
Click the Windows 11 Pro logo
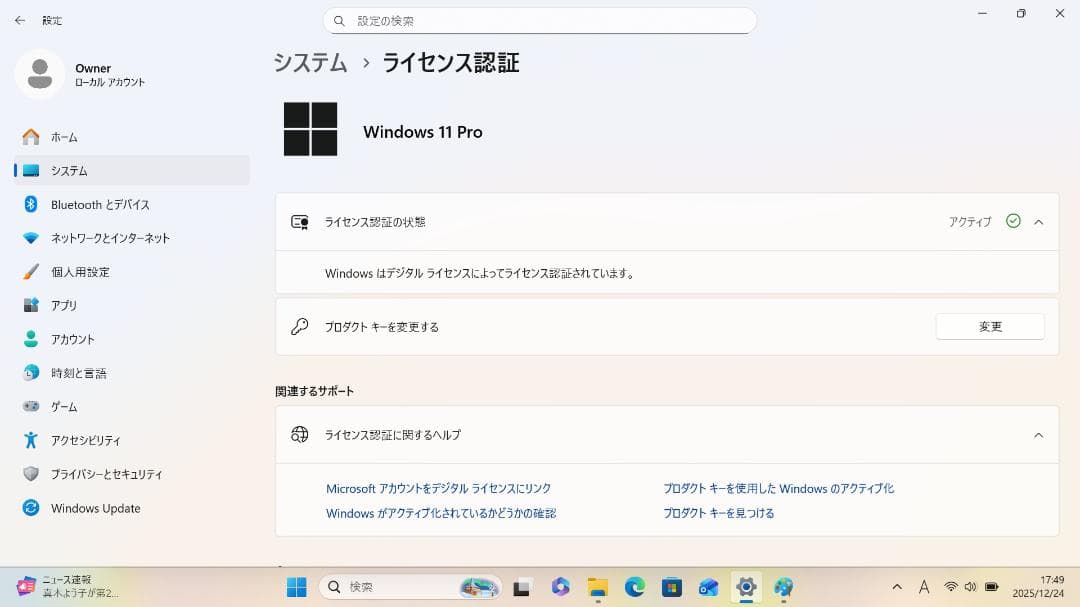tap(311, 129)
